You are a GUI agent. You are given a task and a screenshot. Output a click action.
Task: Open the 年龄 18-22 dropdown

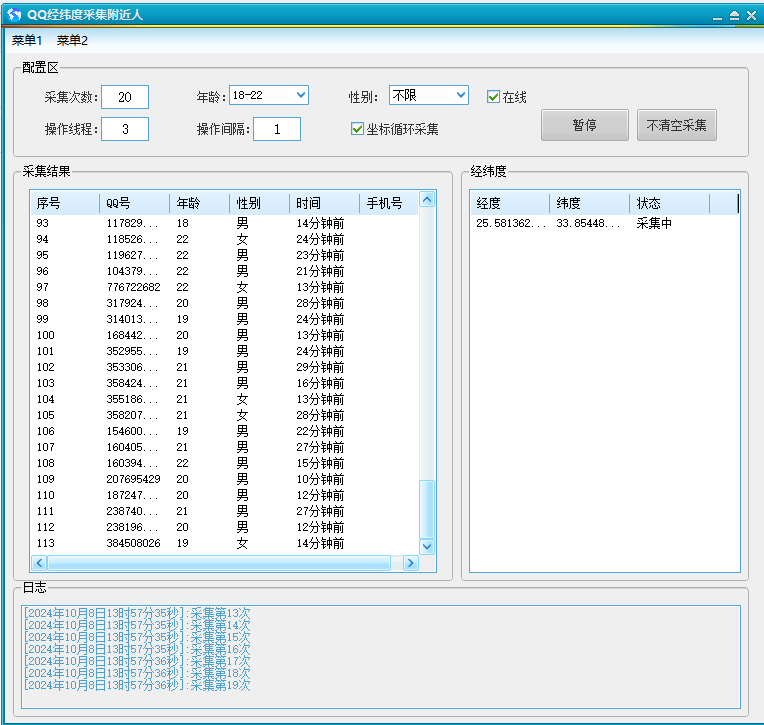(x=268, y=95)
